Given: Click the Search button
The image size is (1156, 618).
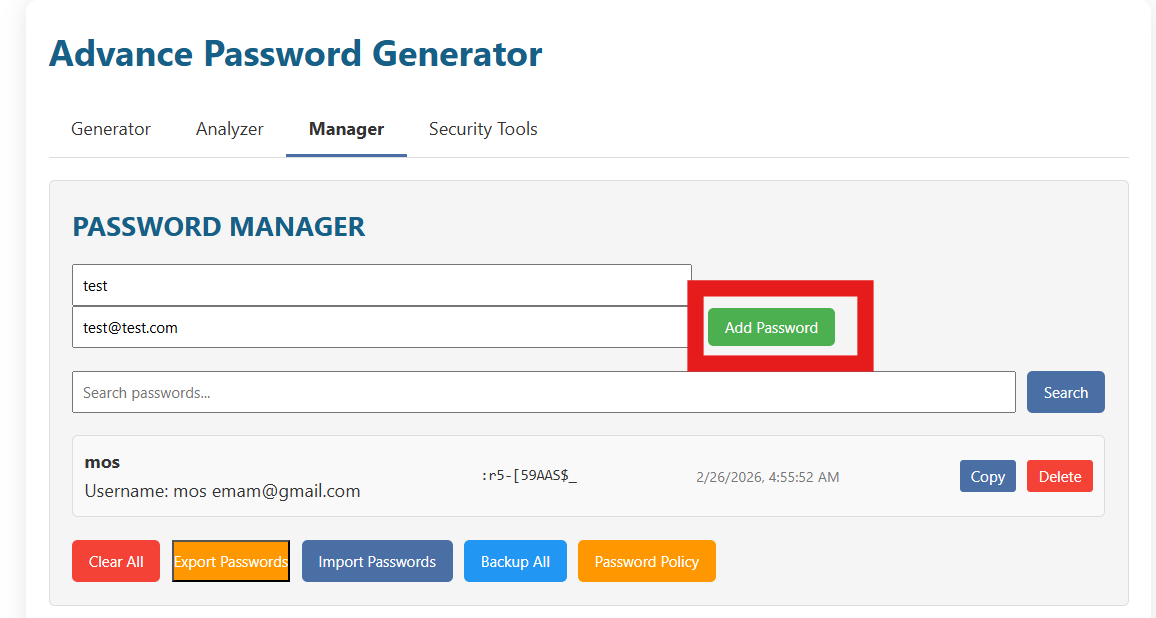Looking at the screenshot, I should pyautogui.click(x=1065, y=391).
